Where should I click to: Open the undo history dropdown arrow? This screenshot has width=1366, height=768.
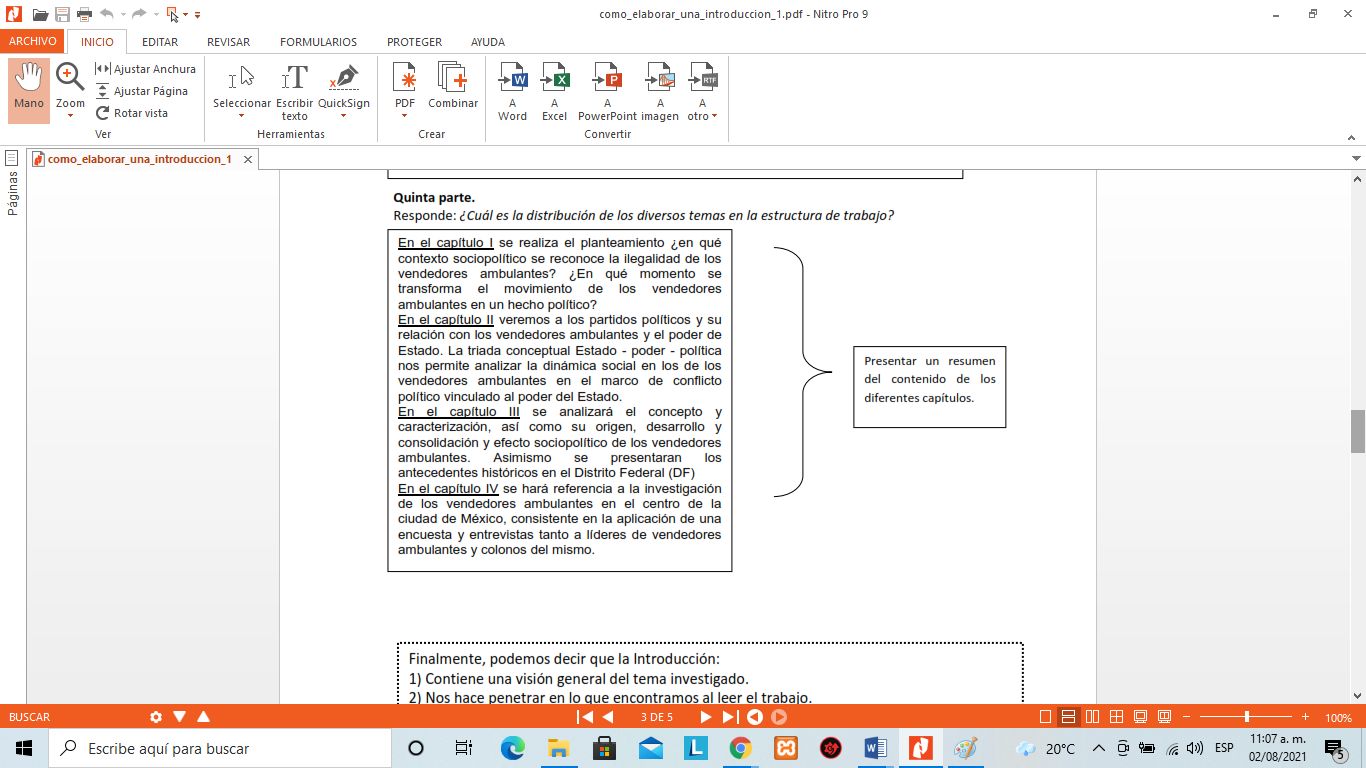coord(123,15)
